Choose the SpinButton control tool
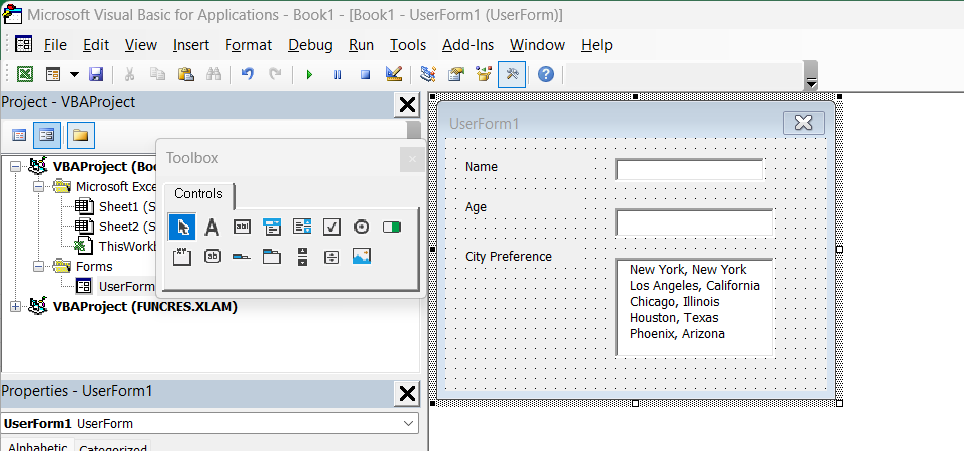This screenshot has height=451, width=964. 332,256
